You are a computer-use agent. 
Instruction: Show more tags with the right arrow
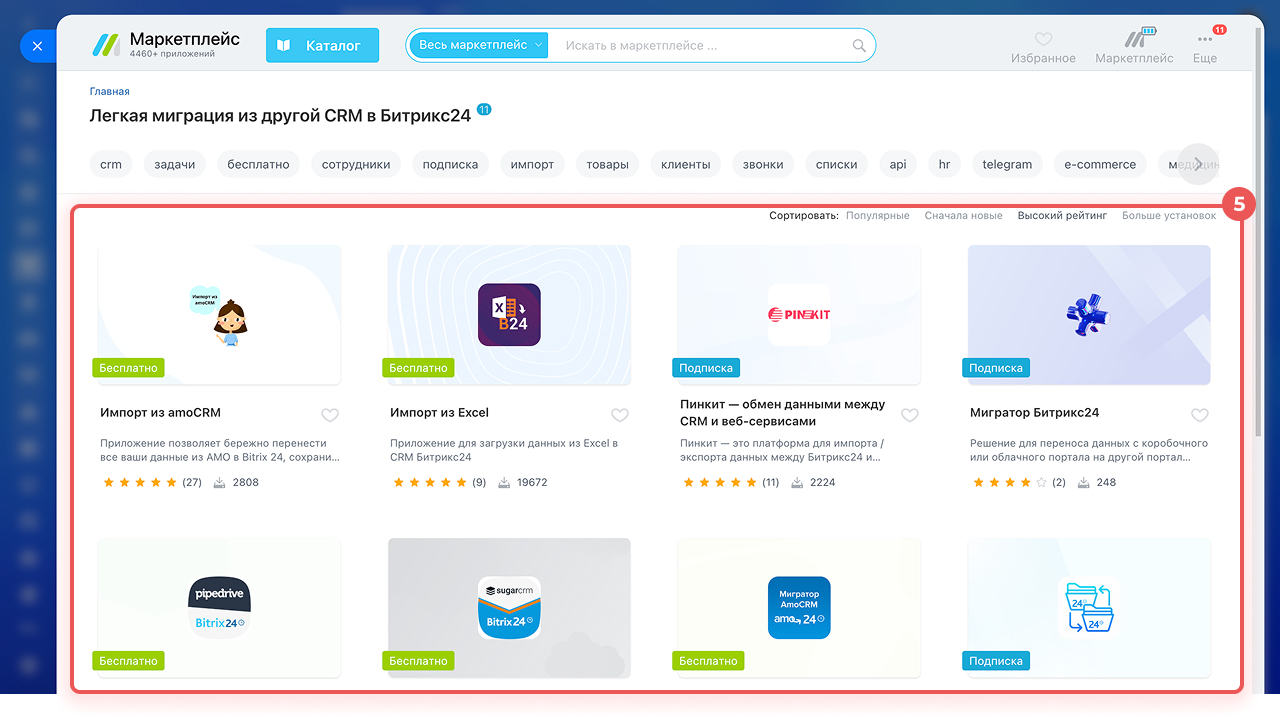1198,164
